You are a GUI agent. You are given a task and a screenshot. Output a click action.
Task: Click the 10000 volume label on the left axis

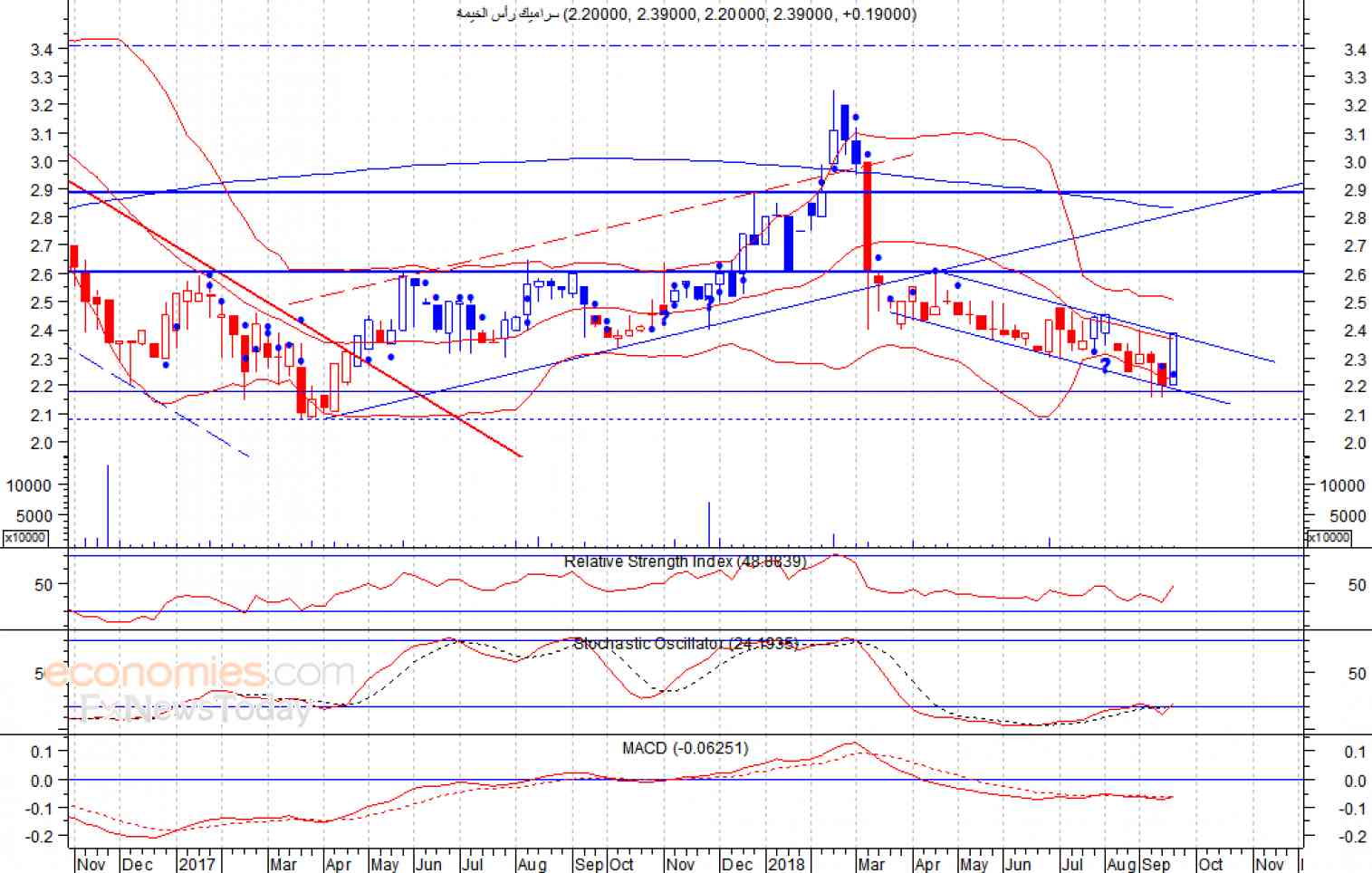[x=29, y=485]
